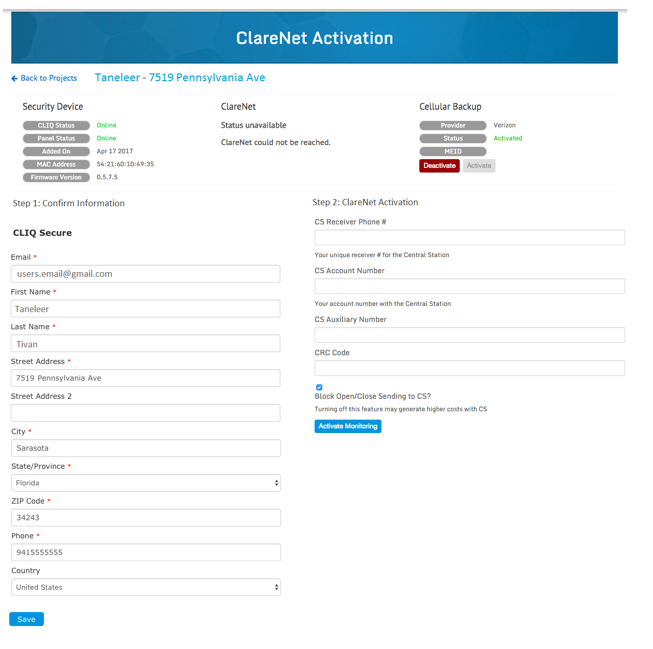The width and height of the screenshot is (653, 649).
Task: Select the Apr 17 2017 date text
Action: [115, 151]
